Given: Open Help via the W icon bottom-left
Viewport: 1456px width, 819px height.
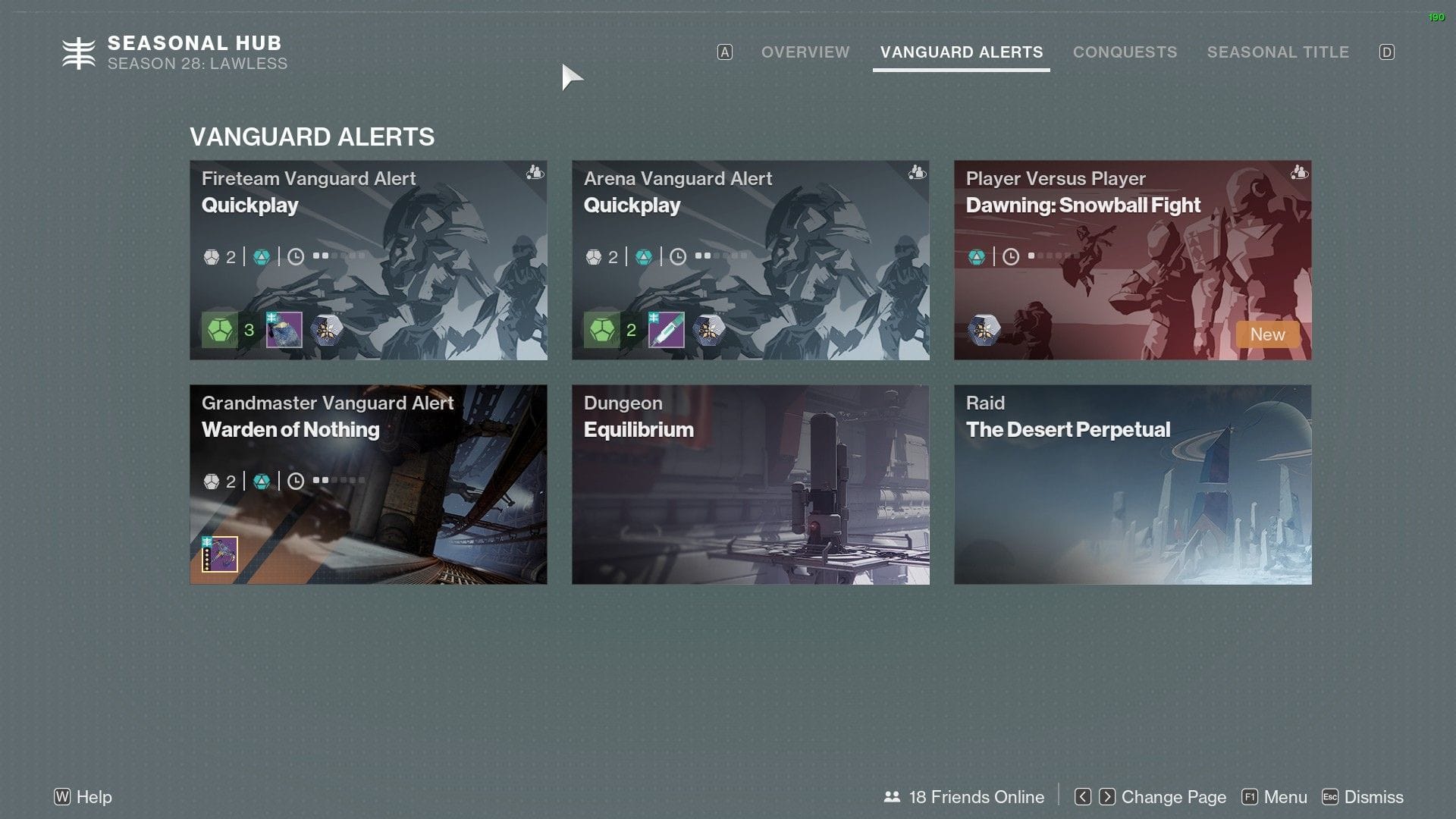Looking at the screenshot, I should click(x=62, y=797).
